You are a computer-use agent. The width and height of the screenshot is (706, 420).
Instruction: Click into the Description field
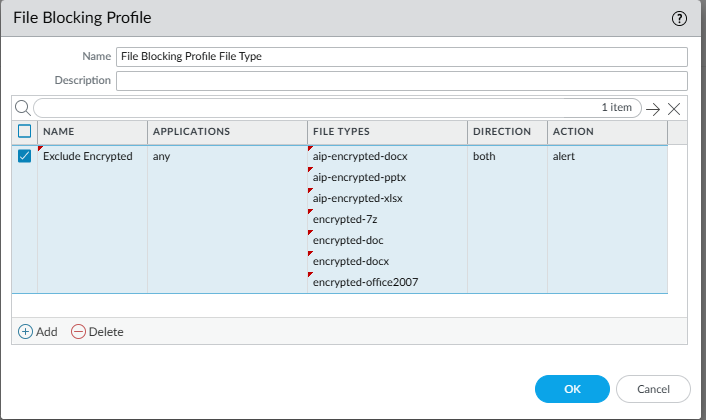[x=402, y=81]
